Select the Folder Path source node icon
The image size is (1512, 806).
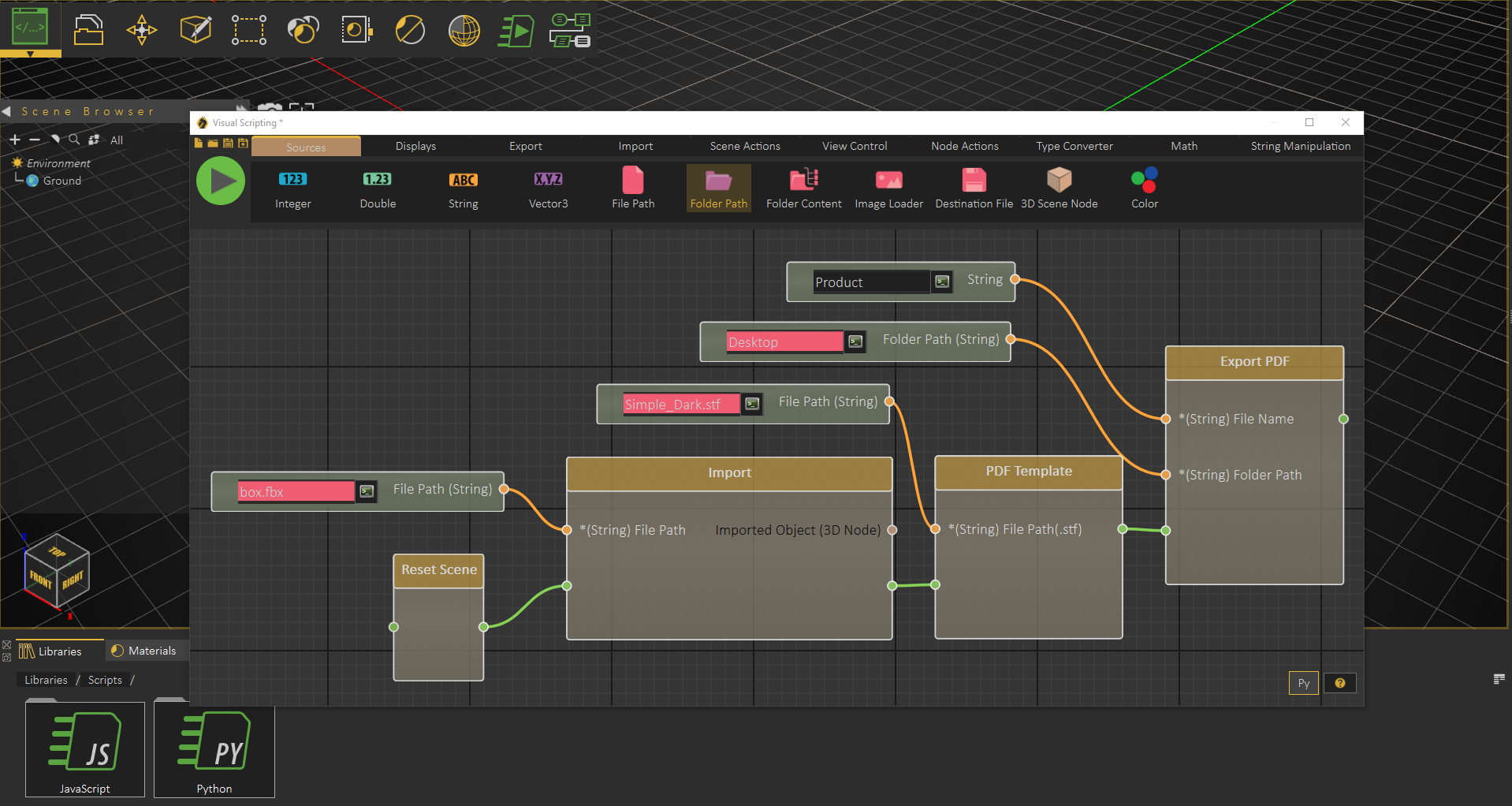click(717, 188)
